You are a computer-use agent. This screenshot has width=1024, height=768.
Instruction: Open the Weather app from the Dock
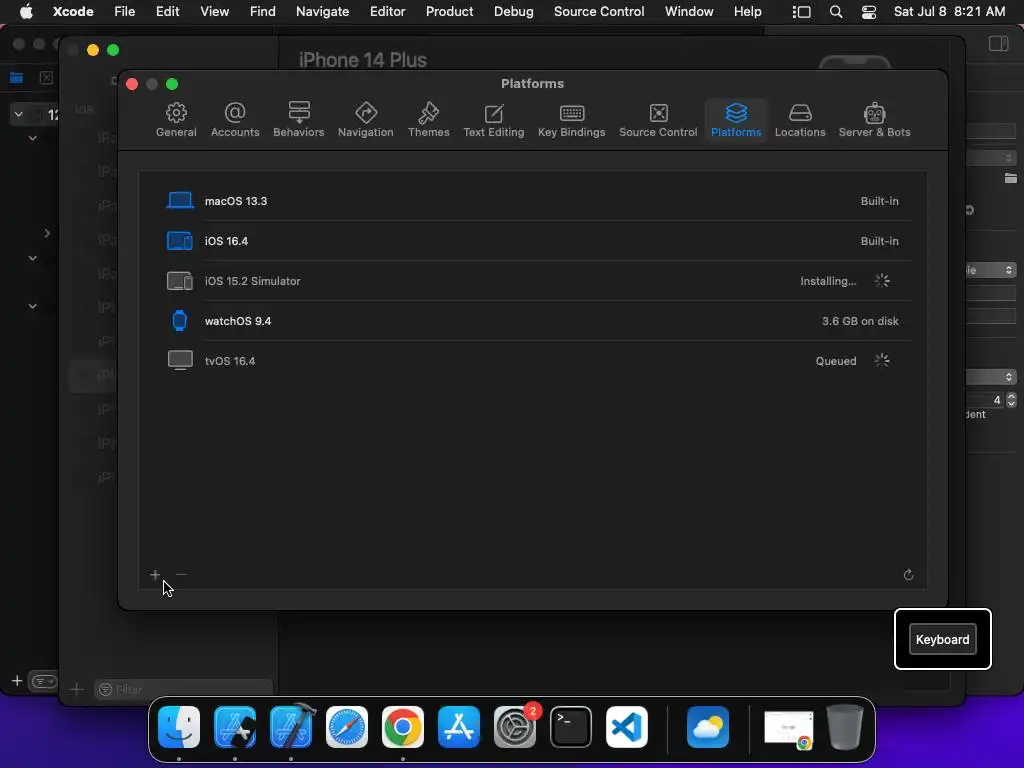coord(708,727)
